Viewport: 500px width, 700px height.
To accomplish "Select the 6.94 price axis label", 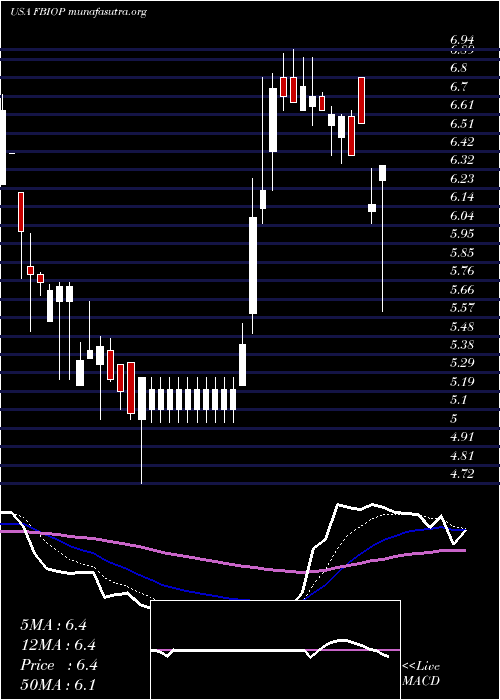I will [x=462, y=41].
